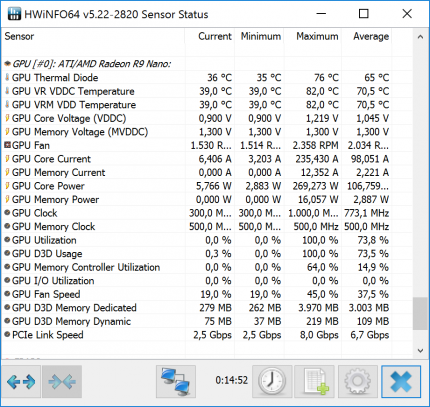Select the GPU D3D Memory Dynamic label
Viewport: 430px width, 407px height.
coord(71,321)
